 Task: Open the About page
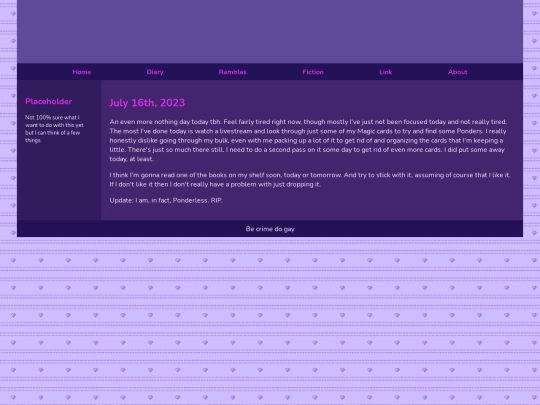coord(458,72)
